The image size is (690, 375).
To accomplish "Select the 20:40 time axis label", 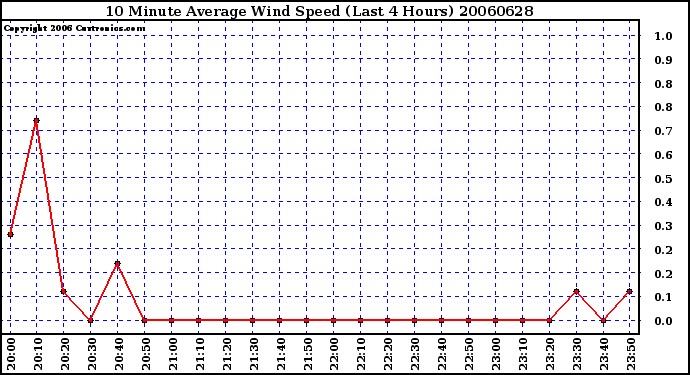I will 118,354.
